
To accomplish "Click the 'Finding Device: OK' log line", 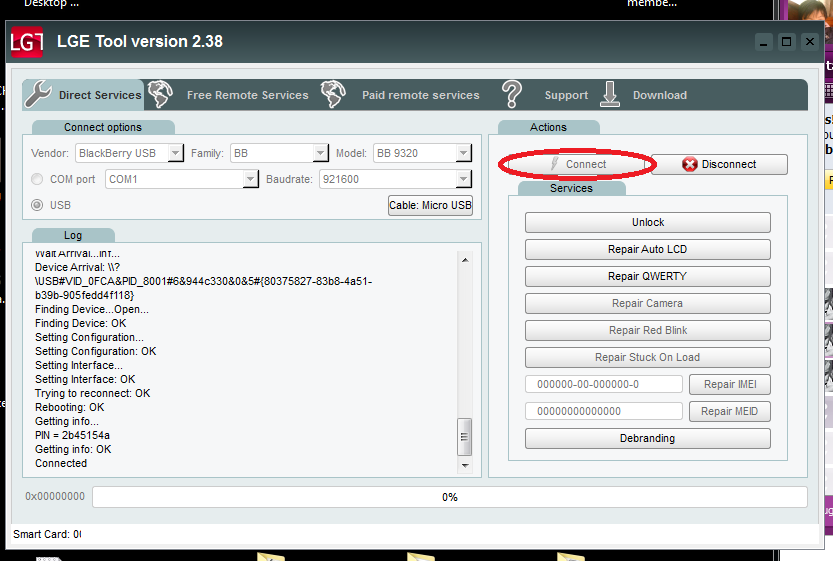I will 81,324.
